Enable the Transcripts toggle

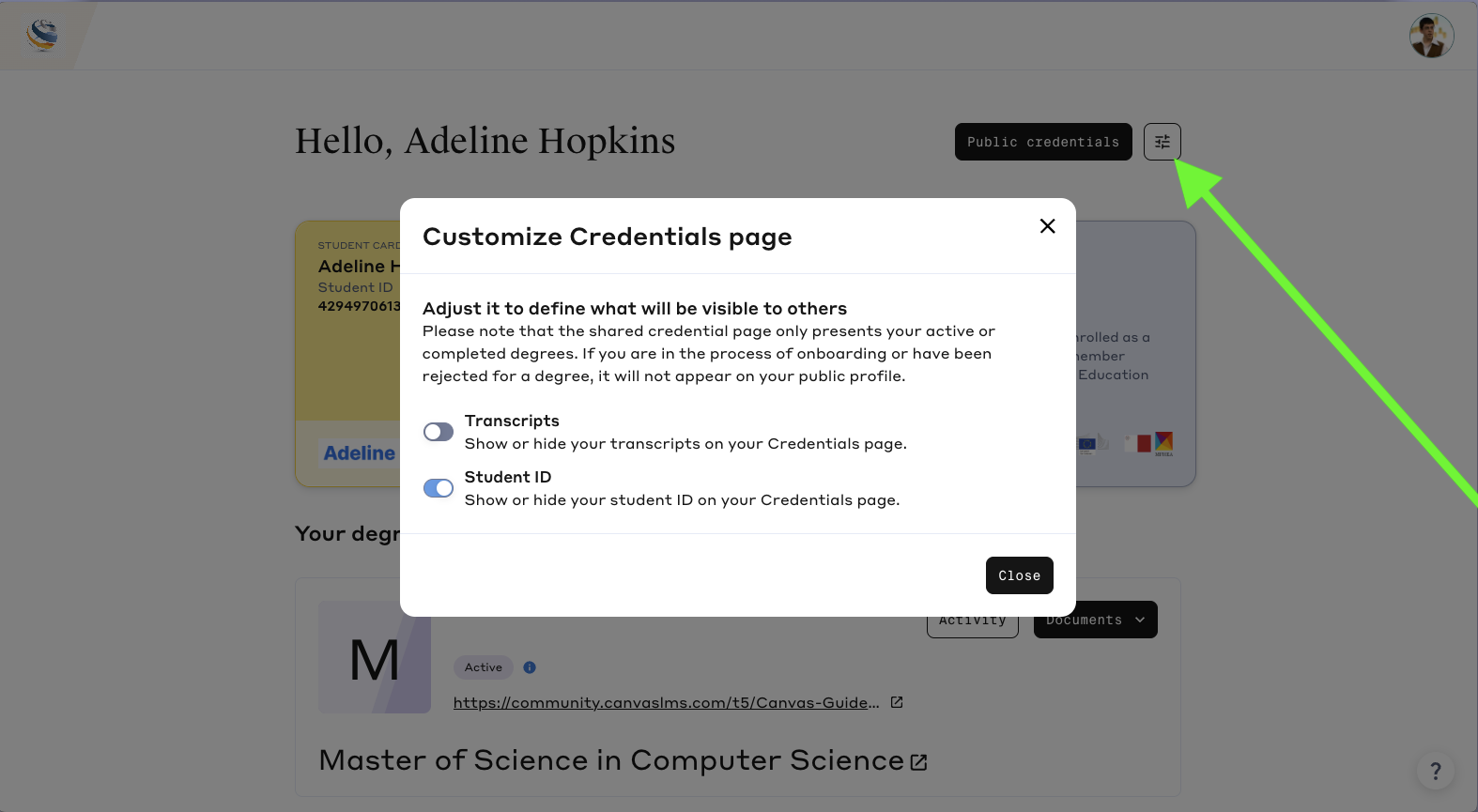point(439,432)
